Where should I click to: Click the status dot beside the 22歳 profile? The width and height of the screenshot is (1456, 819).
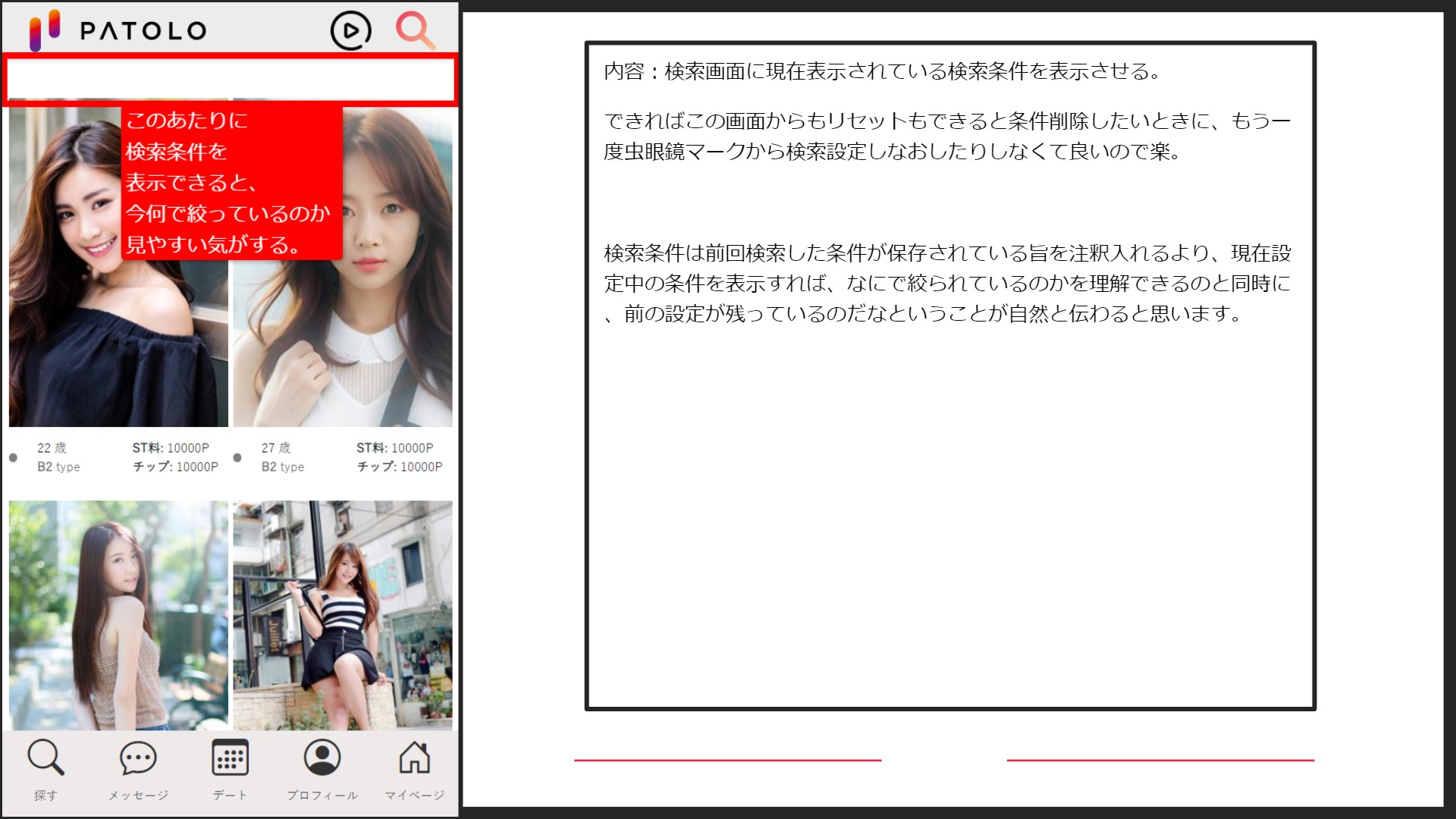tap(13, 457)
